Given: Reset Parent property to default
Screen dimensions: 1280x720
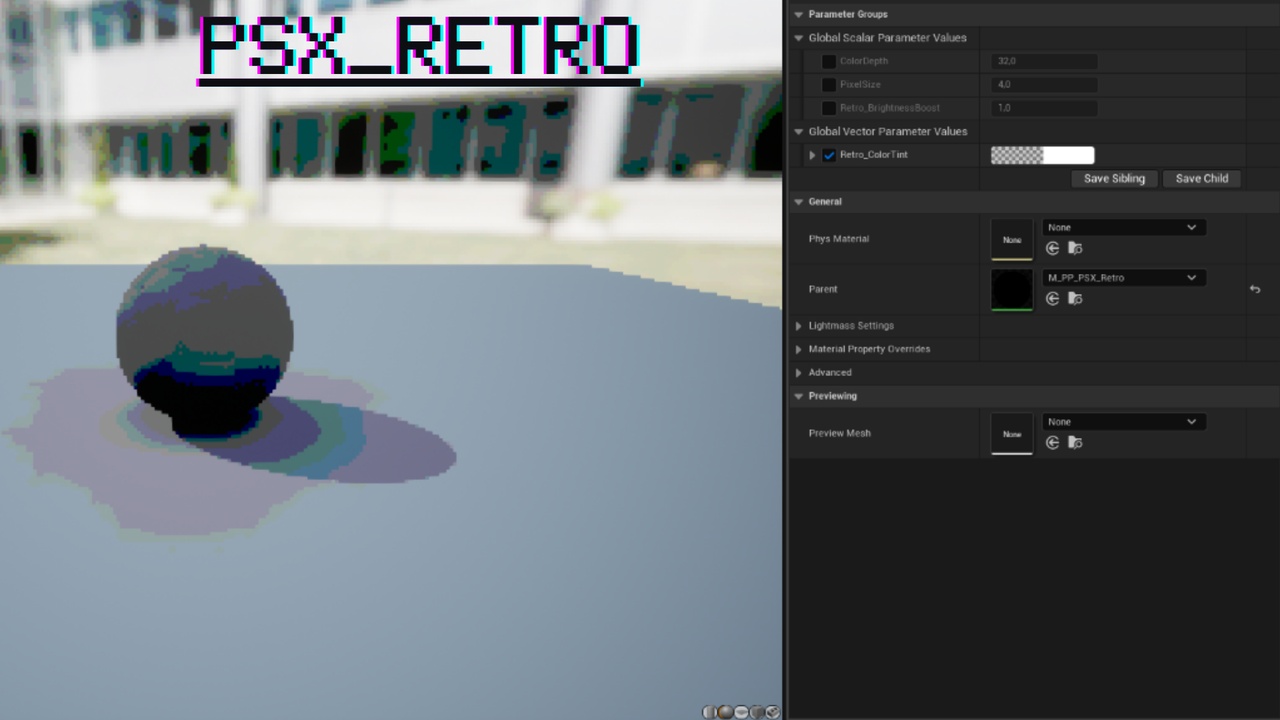Looking at the screenshot, I should [x=1255, y=289].
